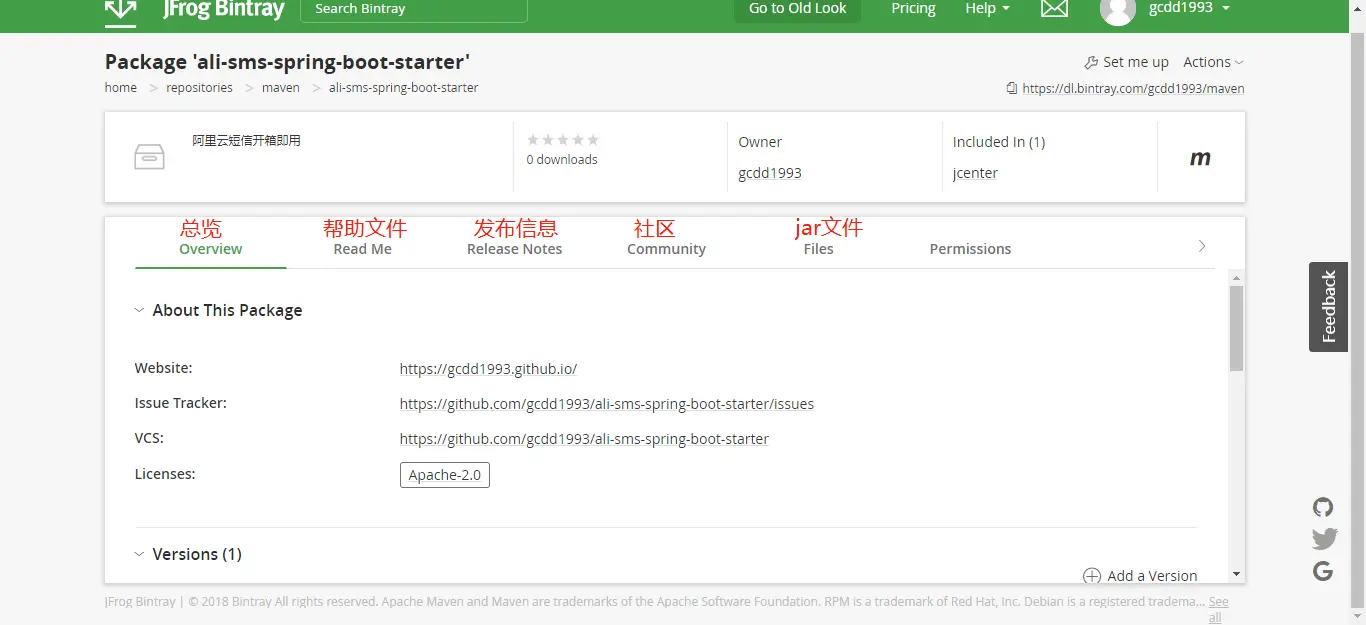
Task: Open the gcdd1993 account dropdown
Action: pos(1189,8)
